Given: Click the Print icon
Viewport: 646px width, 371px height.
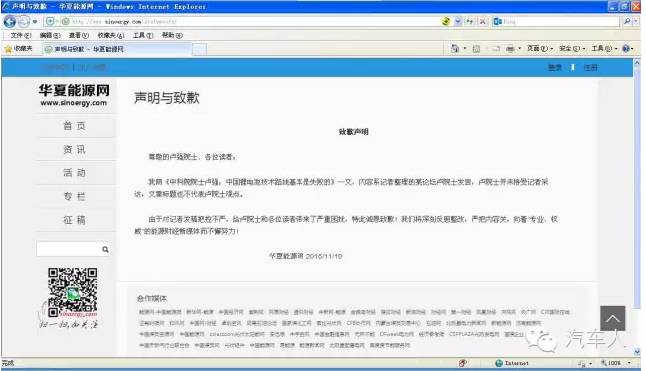Looking at the screenshot, I should 510,49.
